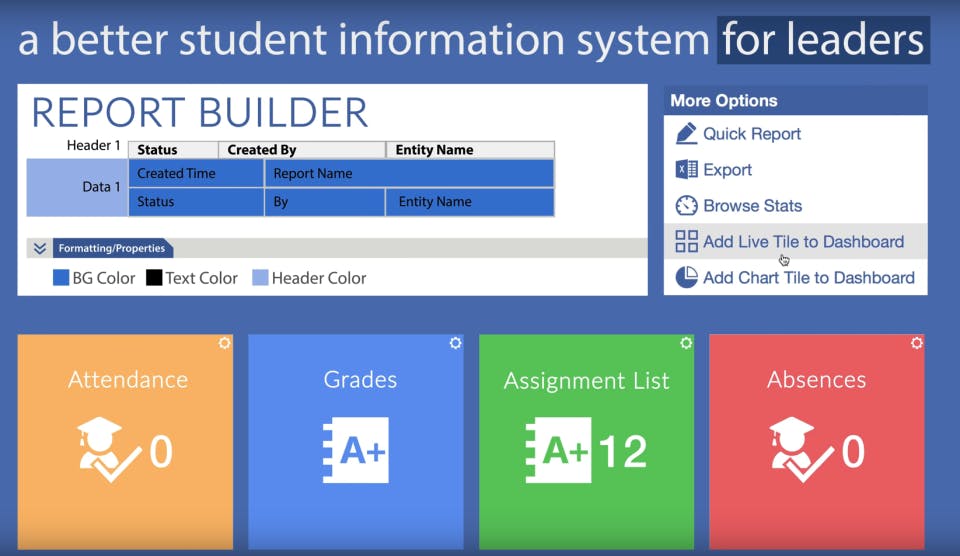Select the Entity Name column header
Image resolution: width=960 pixels, height=556 pixels.
click(470, 149)
